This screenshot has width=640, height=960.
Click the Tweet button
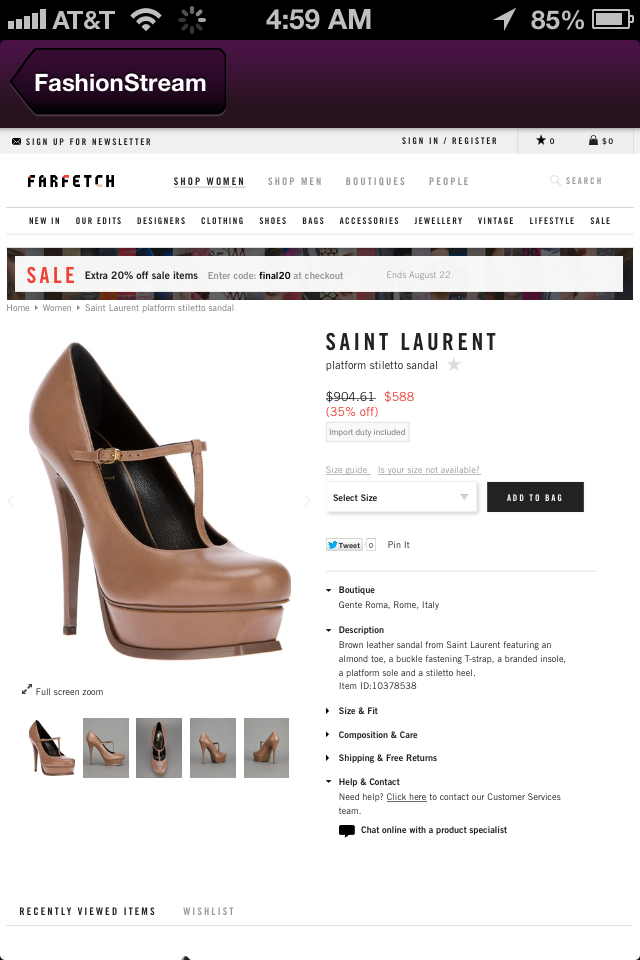344,545
